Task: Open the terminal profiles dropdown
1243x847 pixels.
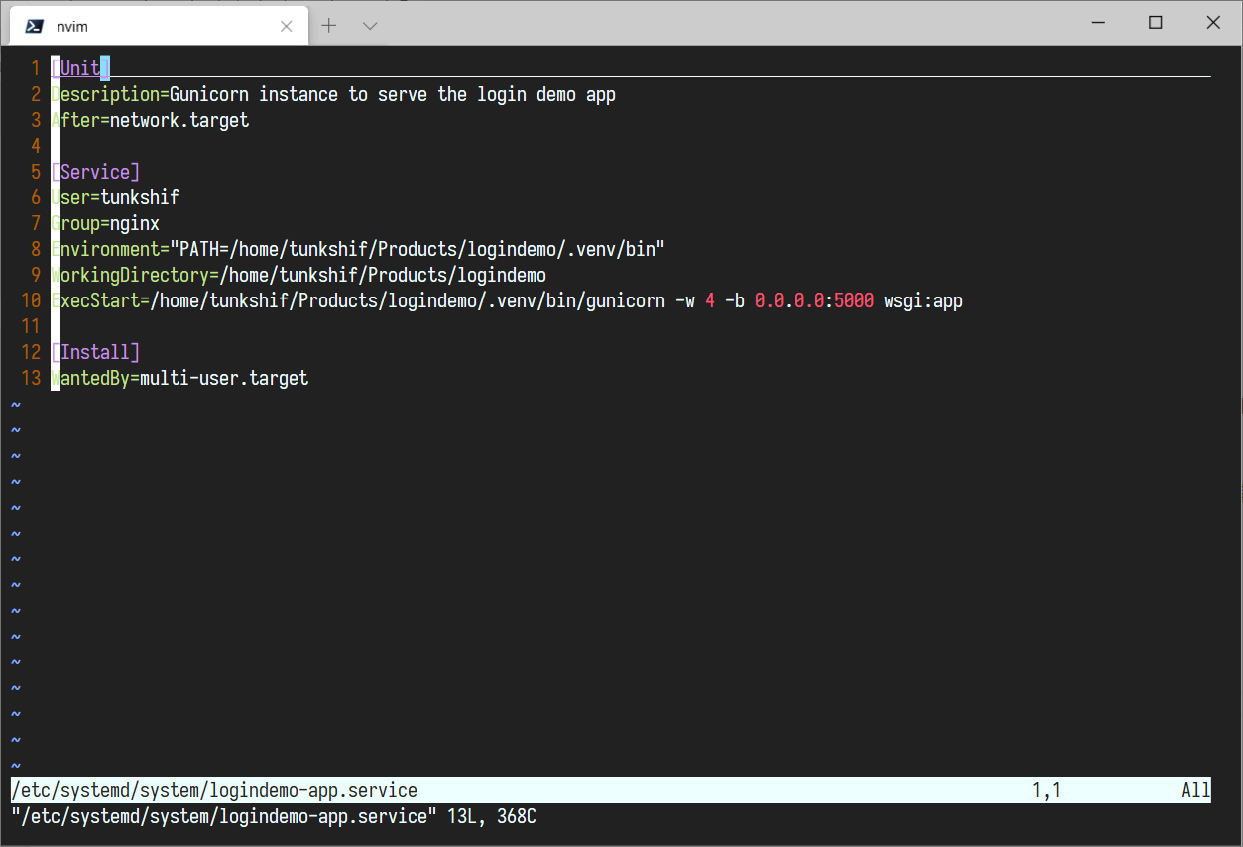Action: (370, 26)
